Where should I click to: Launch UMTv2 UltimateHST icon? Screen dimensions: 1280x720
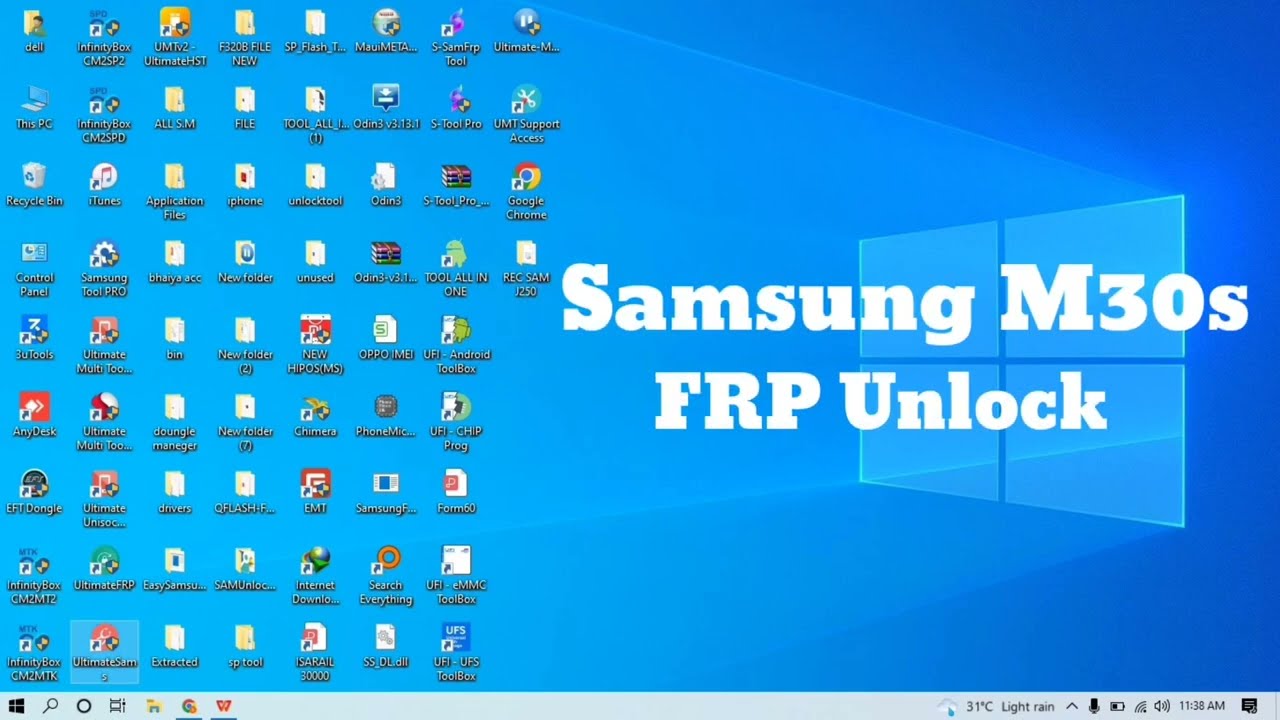pos(175,37)
